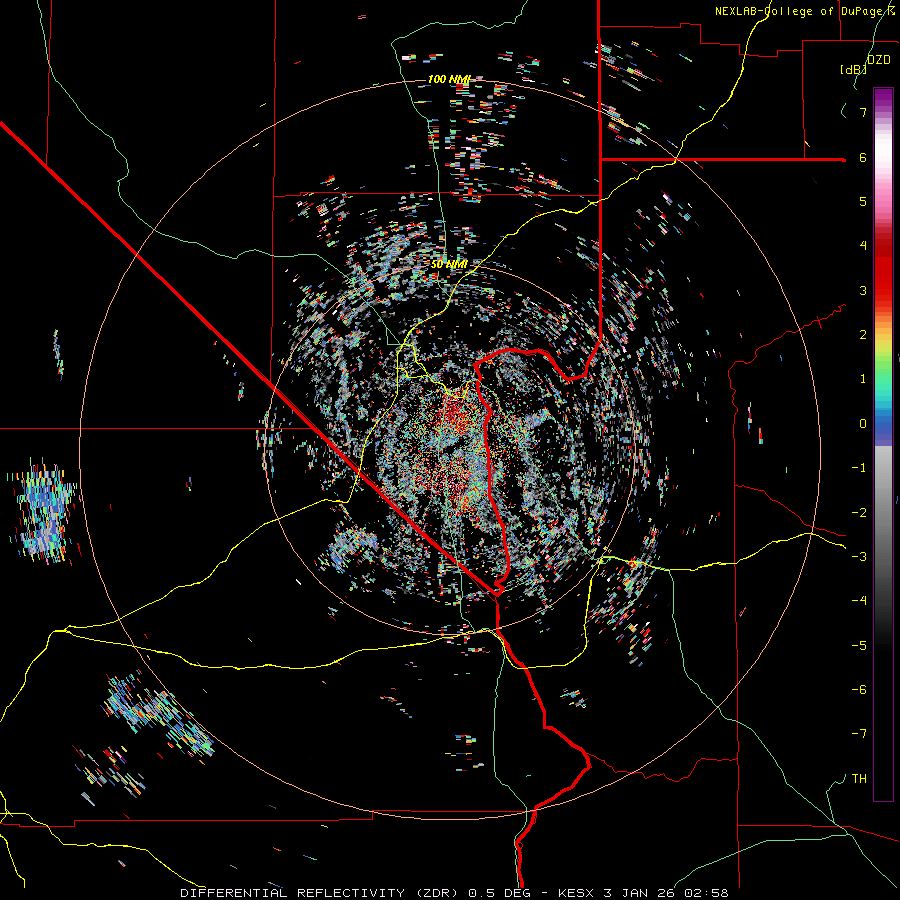Click the 0 value on the dB scale
The height and width of the screenshot is (900, 900).
tap(863, 424)
